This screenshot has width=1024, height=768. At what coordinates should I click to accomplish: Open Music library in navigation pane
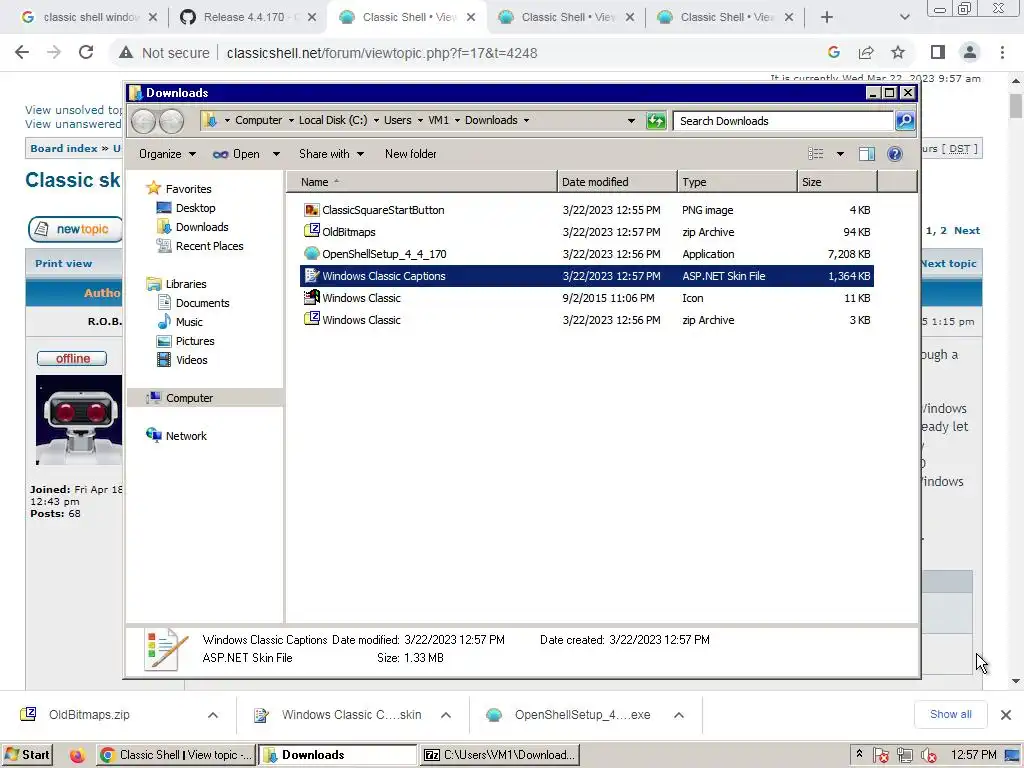click(189, 322)
